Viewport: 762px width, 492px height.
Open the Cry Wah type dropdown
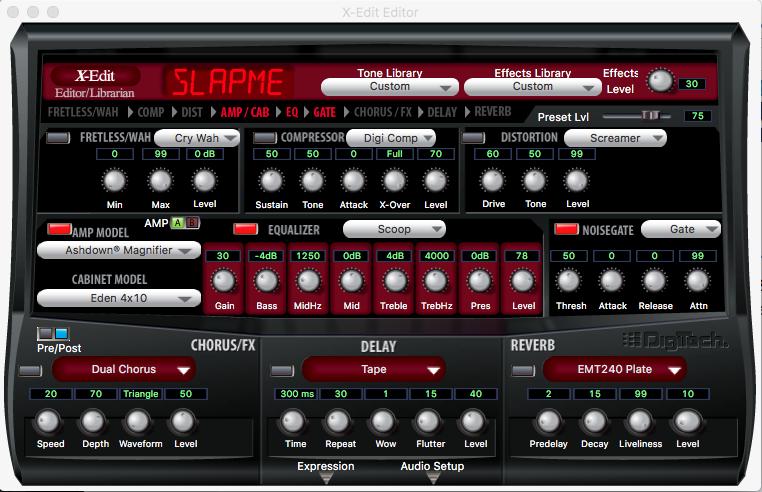click(x=197, y=138)
